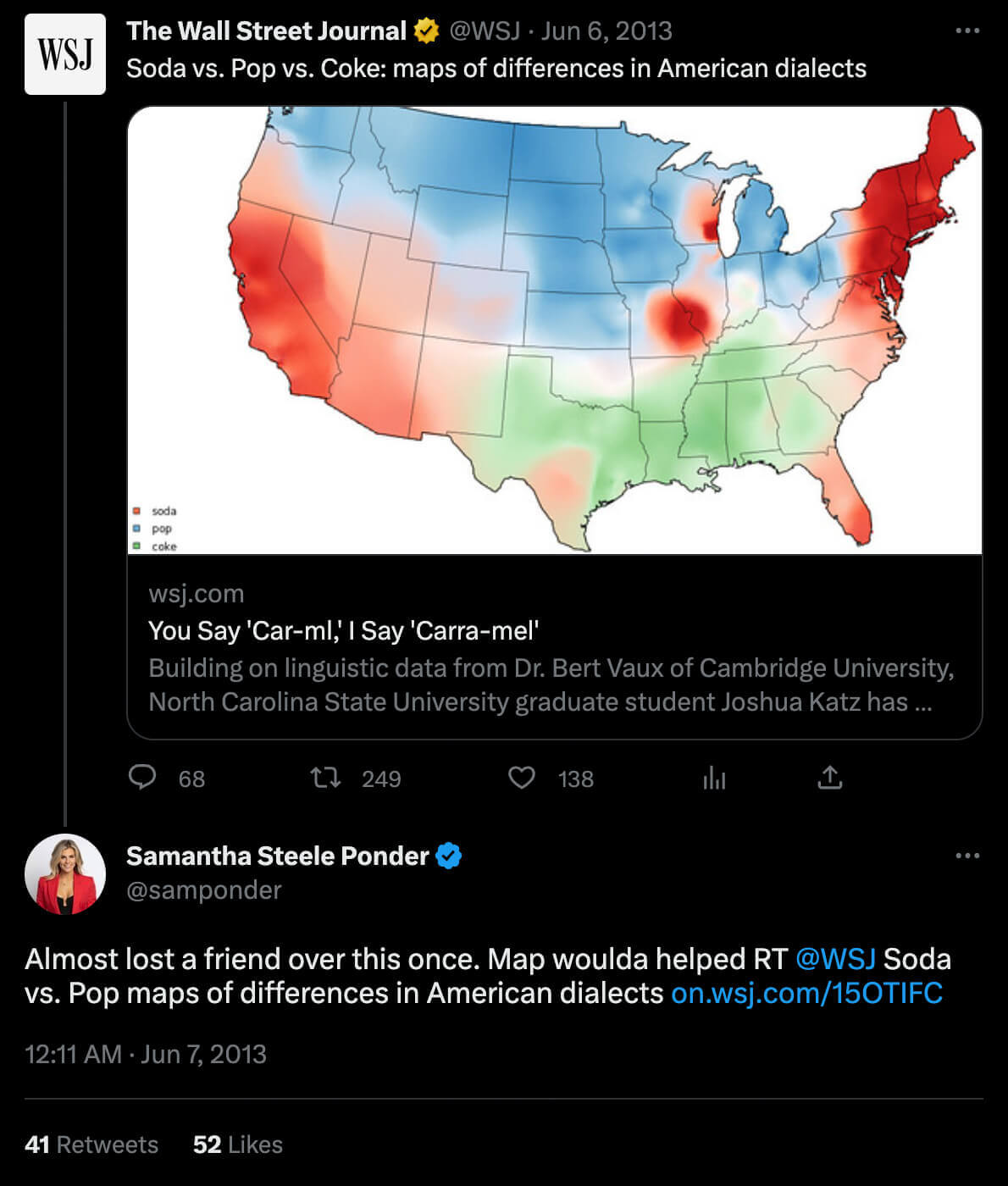View the 52 Likes list
The width and height of the screenshot is (1008, 1186).
click(x=237, y=1144)
